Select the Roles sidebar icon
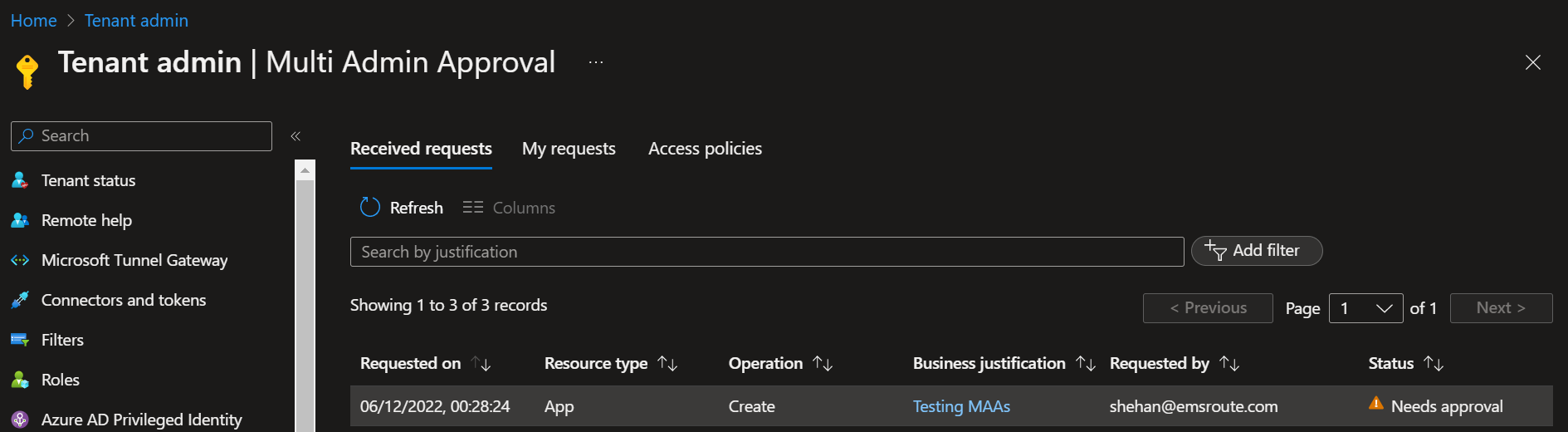Viewport: 1568px width, 432px height. (20, 380)
